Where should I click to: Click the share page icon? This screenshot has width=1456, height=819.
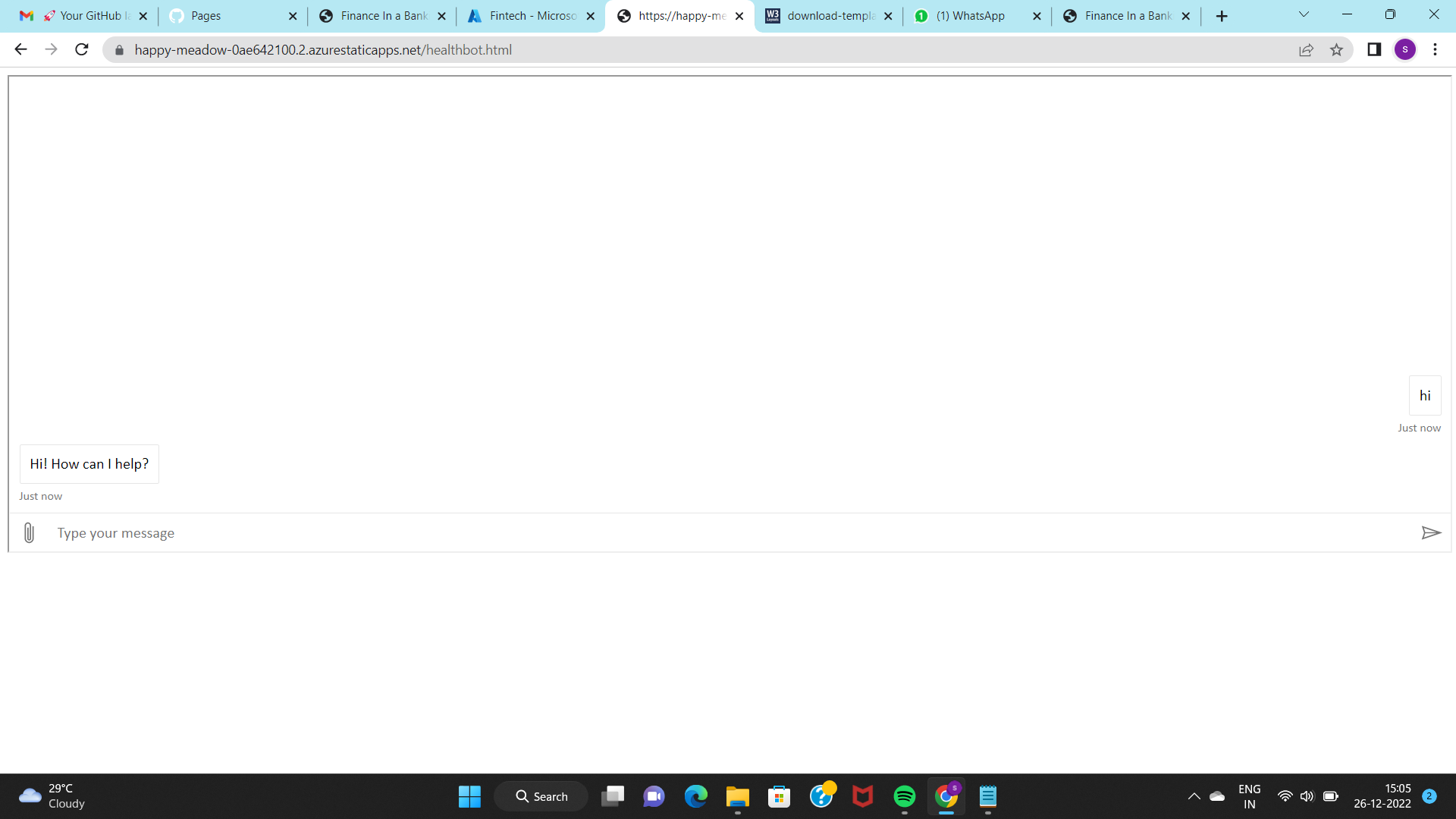pos(1306,50)
